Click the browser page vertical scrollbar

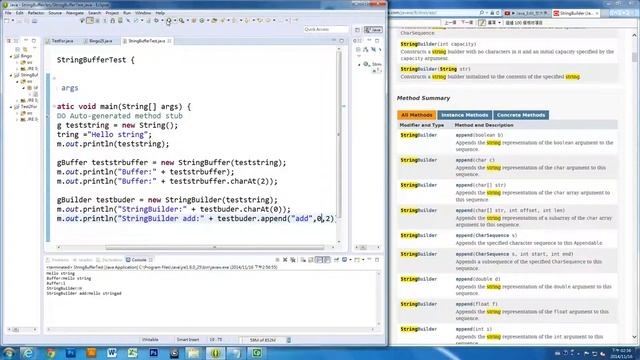[634, 57]
